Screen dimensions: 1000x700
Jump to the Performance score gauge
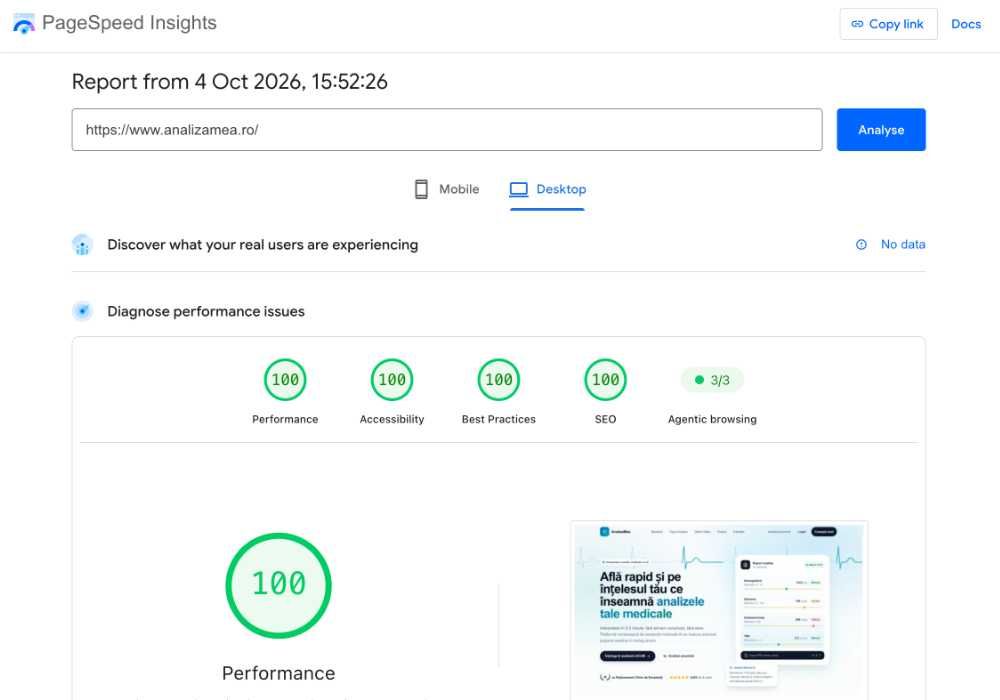coord(285,380)
